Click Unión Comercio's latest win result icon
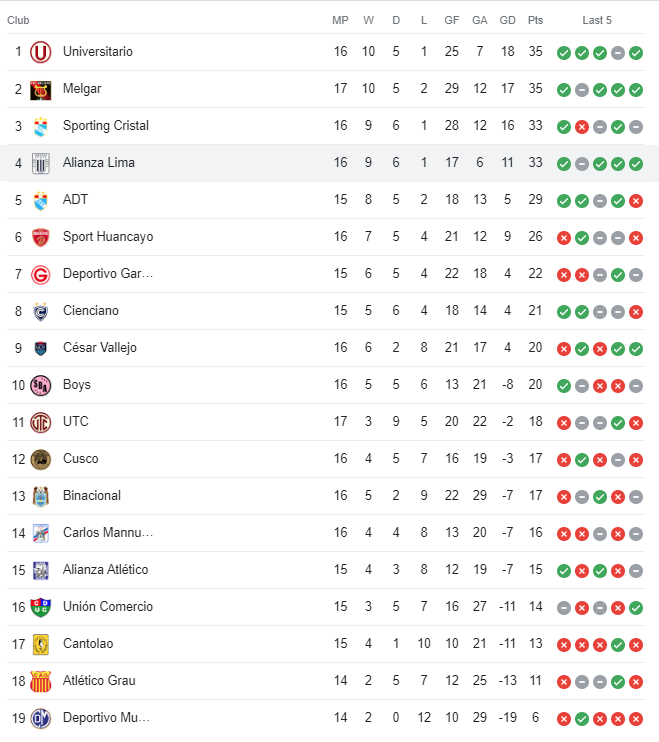 click(636, 607)
